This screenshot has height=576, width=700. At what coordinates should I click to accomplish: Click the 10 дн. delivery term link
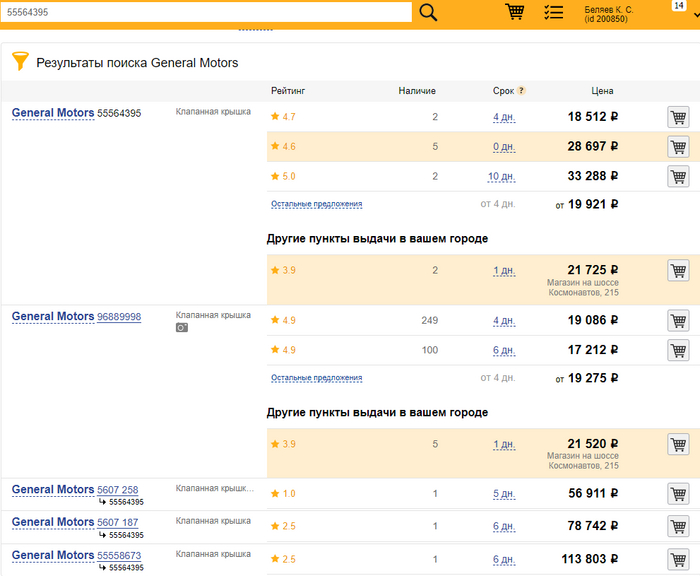tap(501, 177)
